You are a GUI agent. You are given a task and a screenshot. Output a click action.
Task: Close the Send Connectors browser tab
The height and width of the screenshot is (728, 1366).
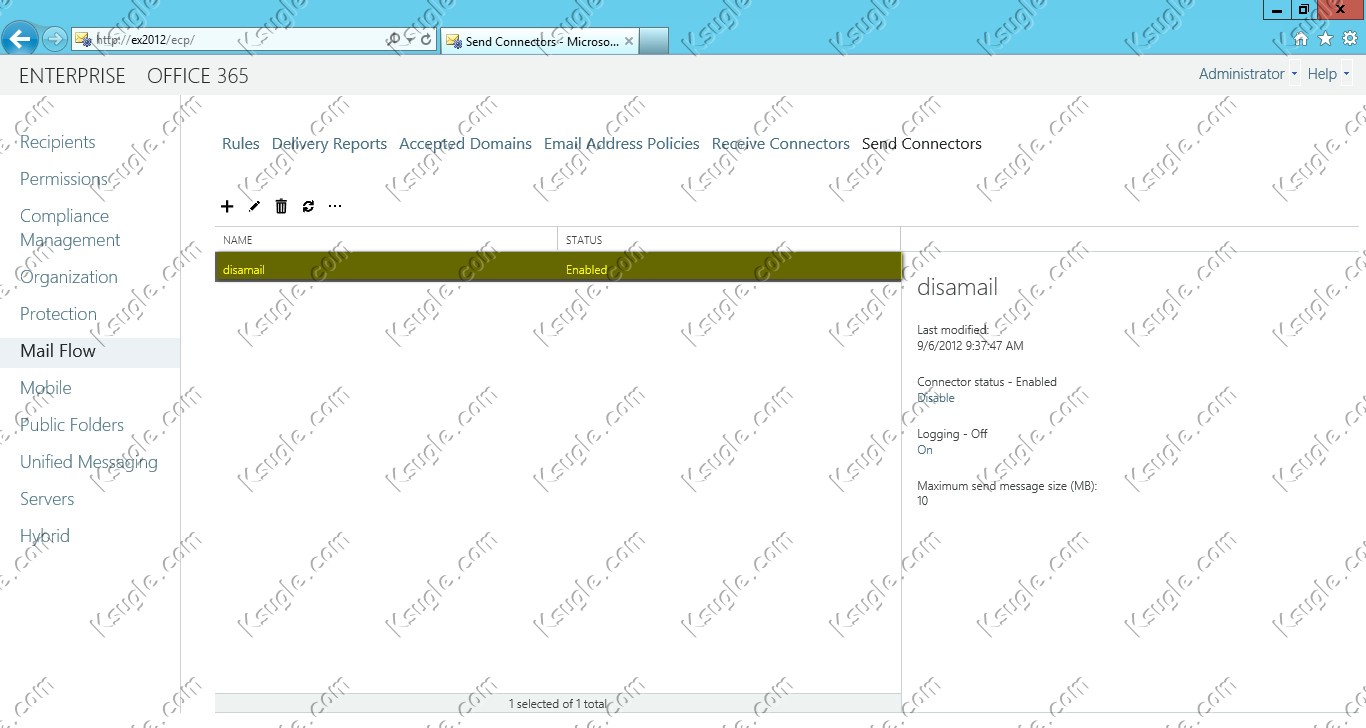[x=629, y=41]
